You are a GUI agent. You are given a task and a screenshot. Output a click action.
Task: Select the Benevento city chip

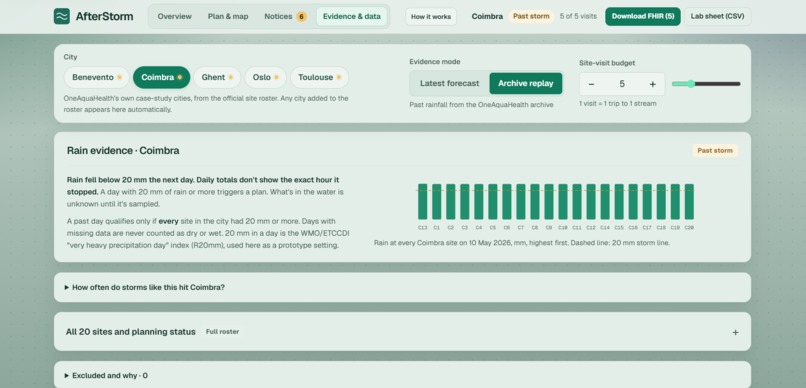click(97, 78)
